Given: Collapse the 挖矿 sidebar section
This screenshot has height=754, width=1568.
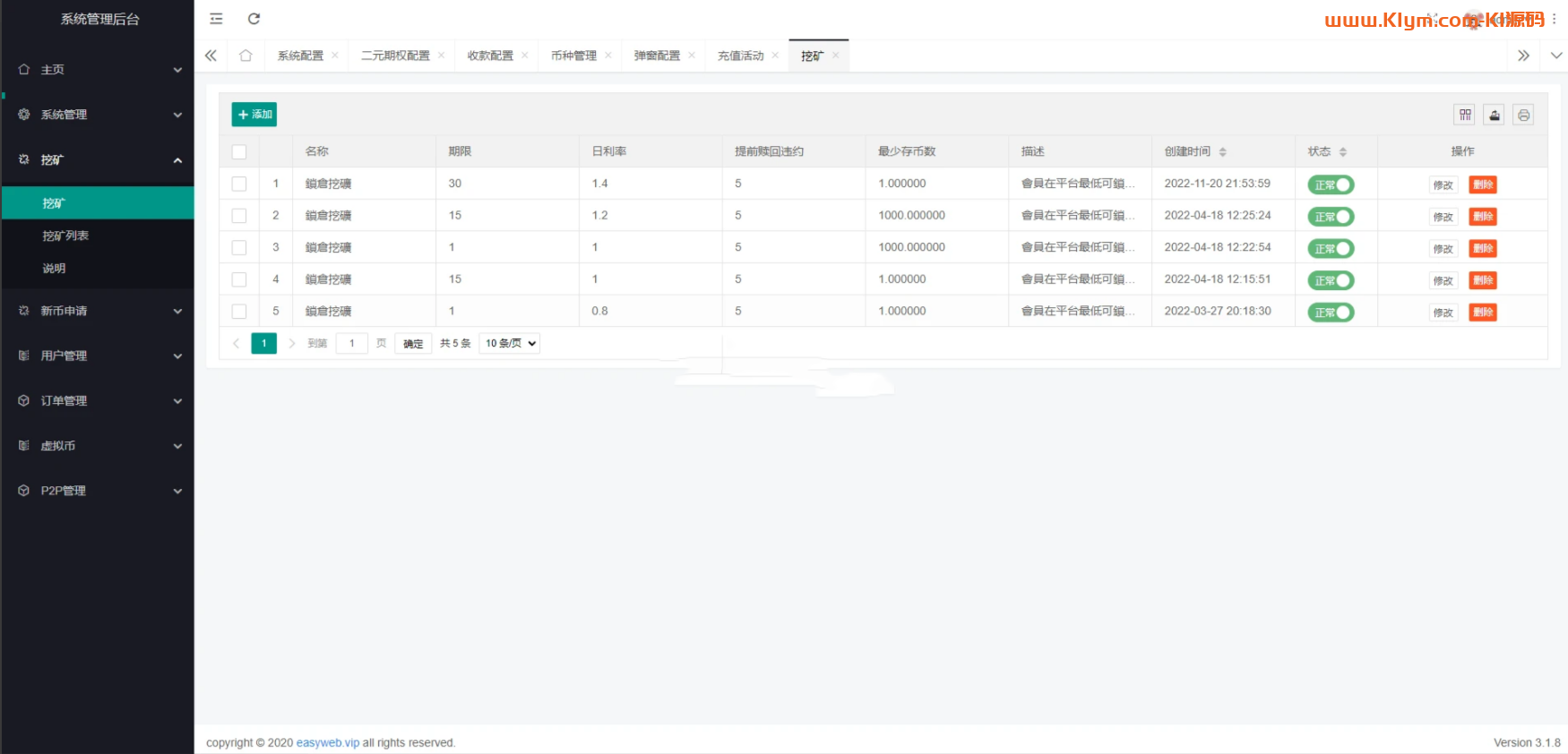Looking at the screenshot, I should pos(177,160).
